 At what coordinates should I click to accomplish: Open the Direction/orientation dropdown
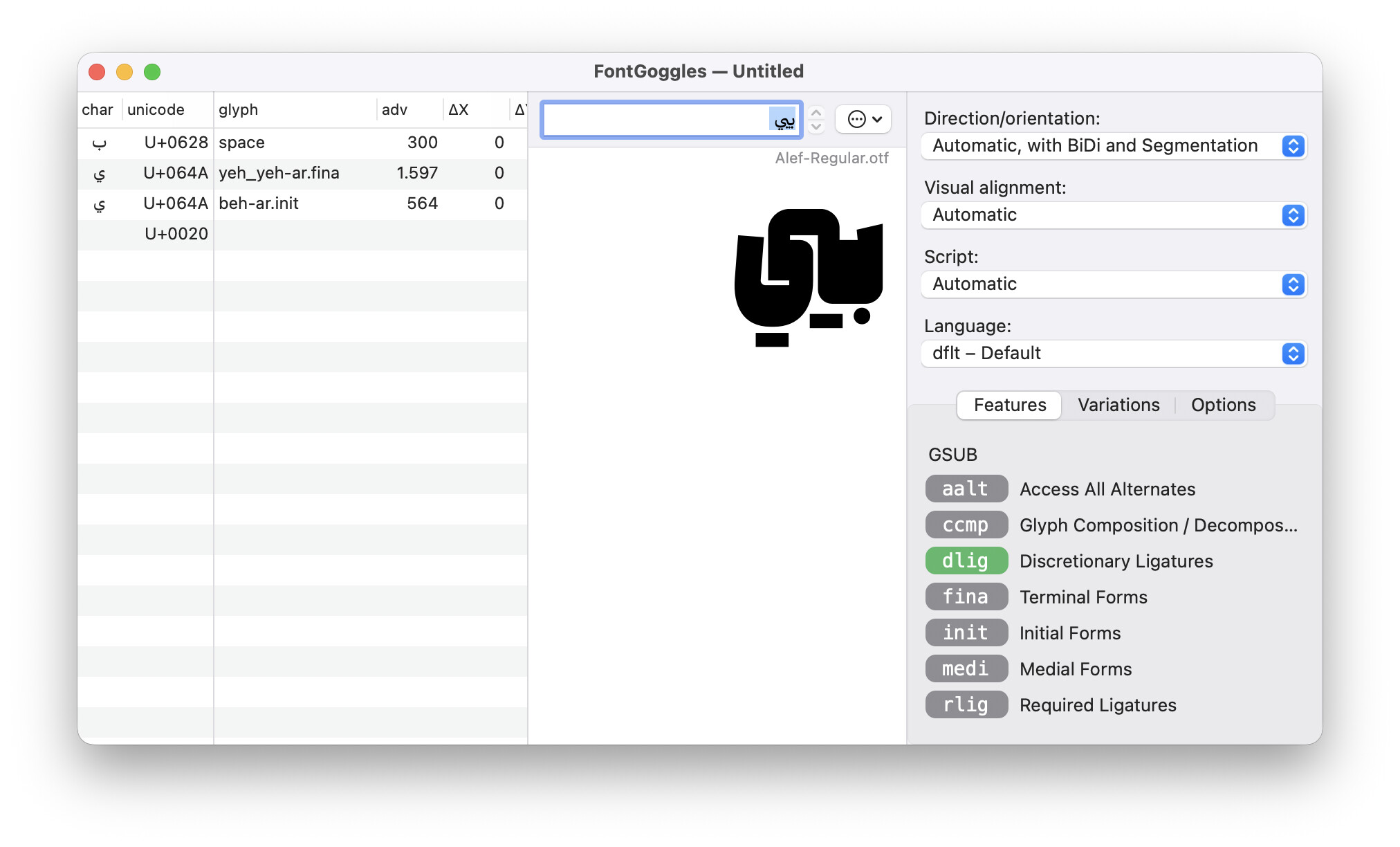pos(1114,146)
